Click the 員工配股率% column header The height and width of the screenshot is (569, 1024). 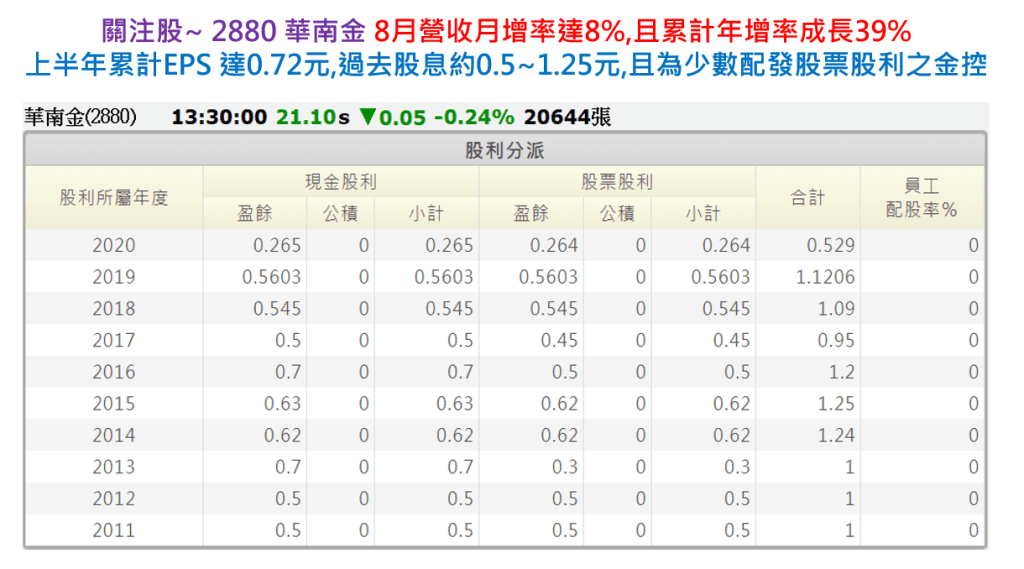(x=922, y=198)
